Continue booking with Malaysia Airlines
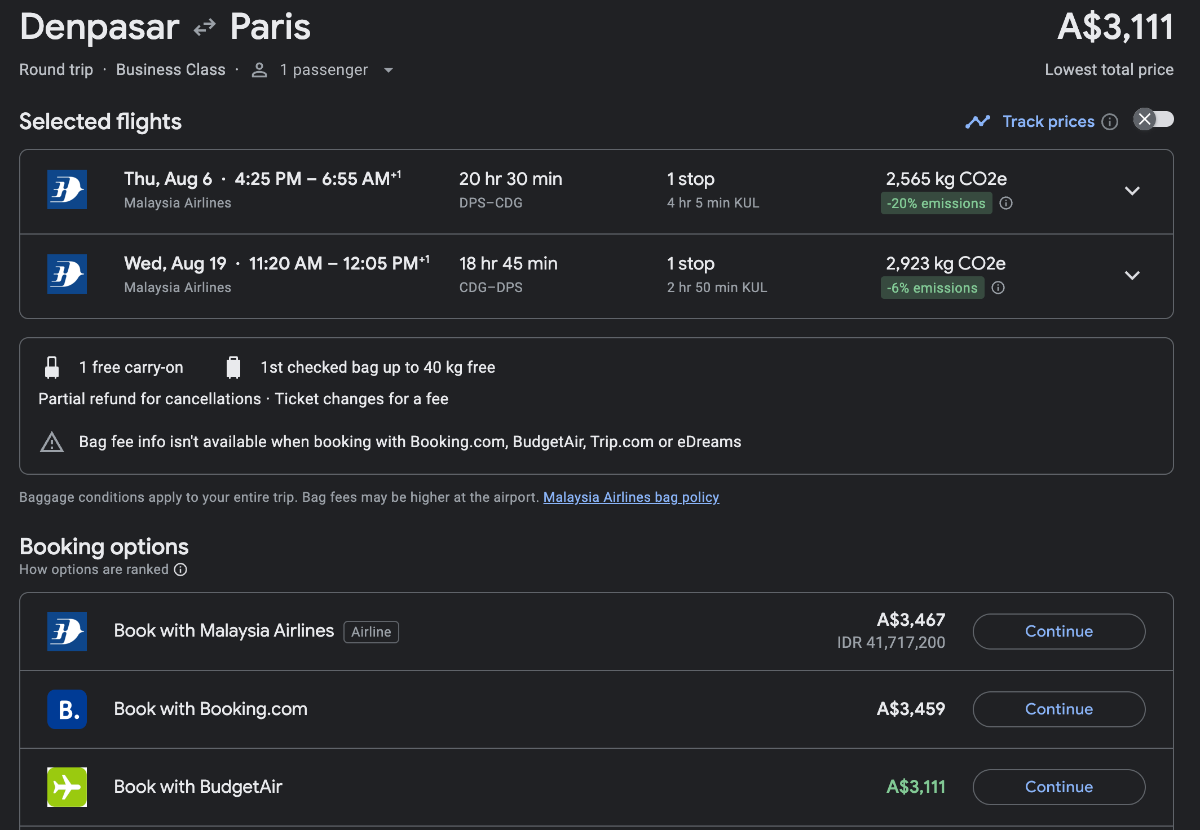Image resolution: width=1200 pixels, height=830 pixels. click(1058, 631)
